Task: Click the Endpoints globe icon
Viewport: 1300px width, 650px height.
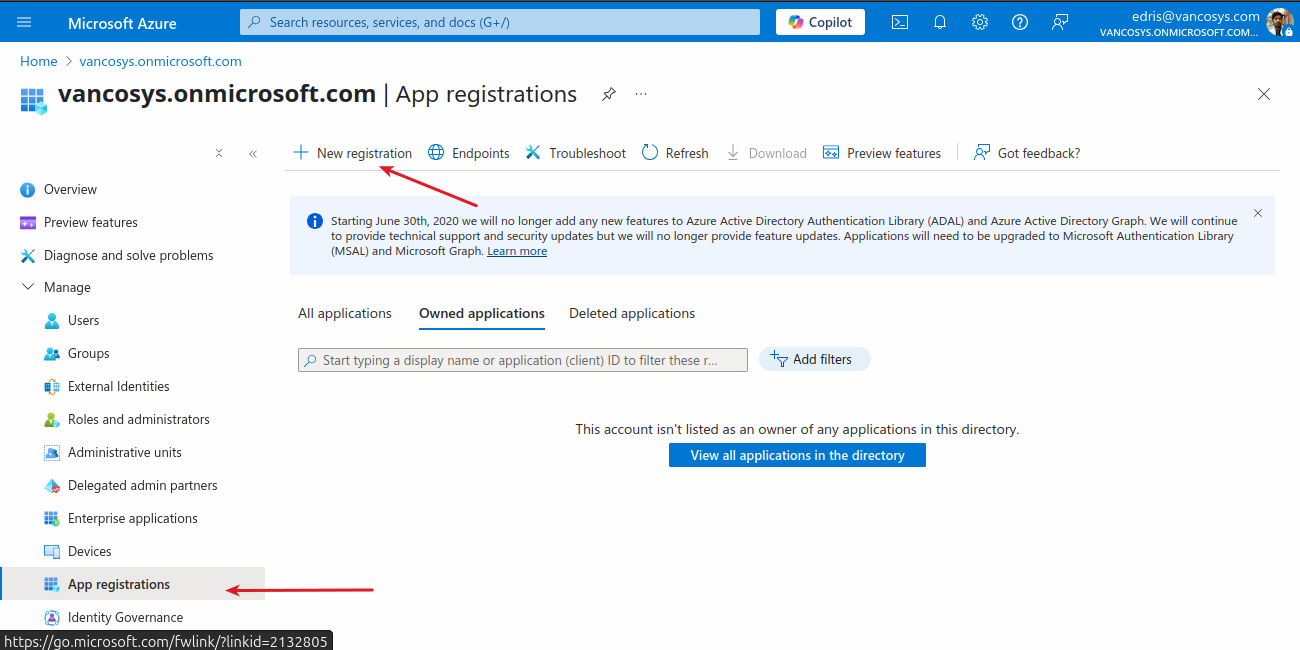Action: point(436,152)
